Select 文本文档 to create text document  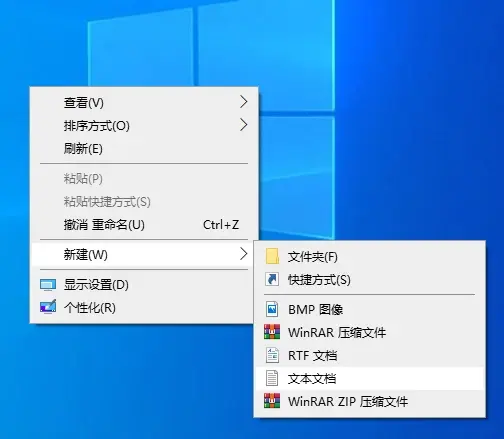pos(369,379)
